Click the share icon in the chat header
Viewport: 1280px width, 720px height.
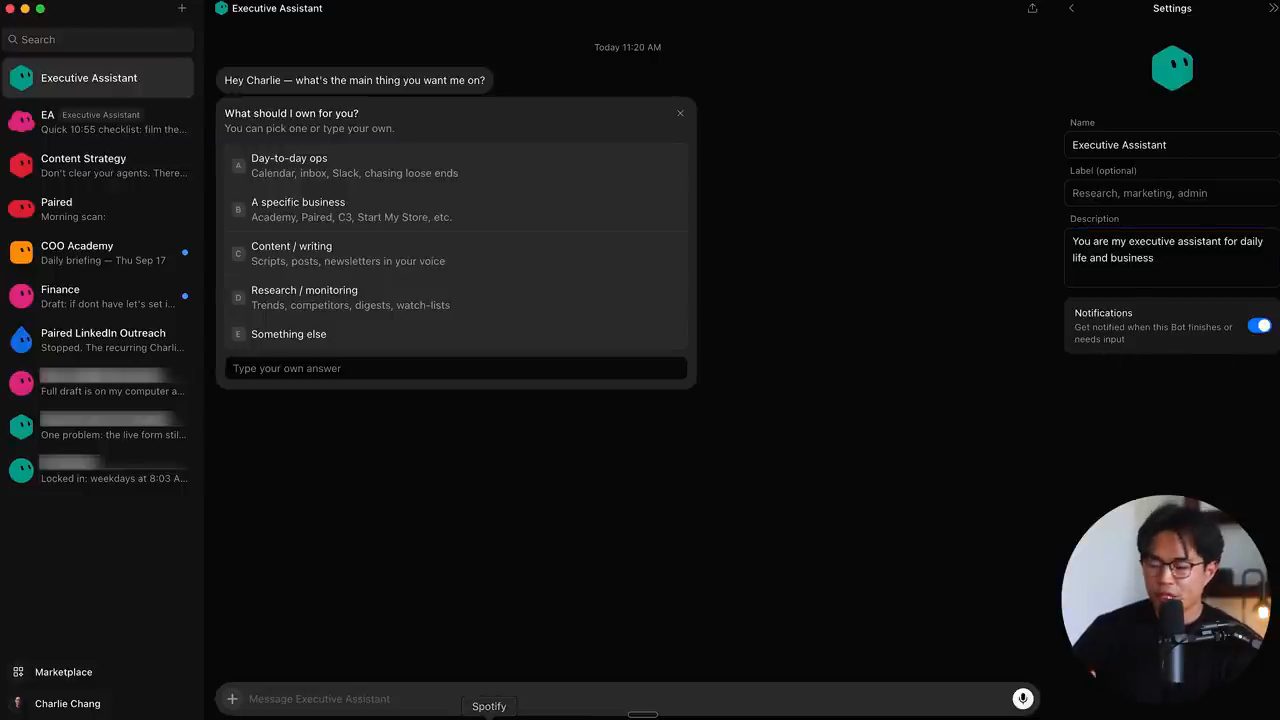point(1032,8)
